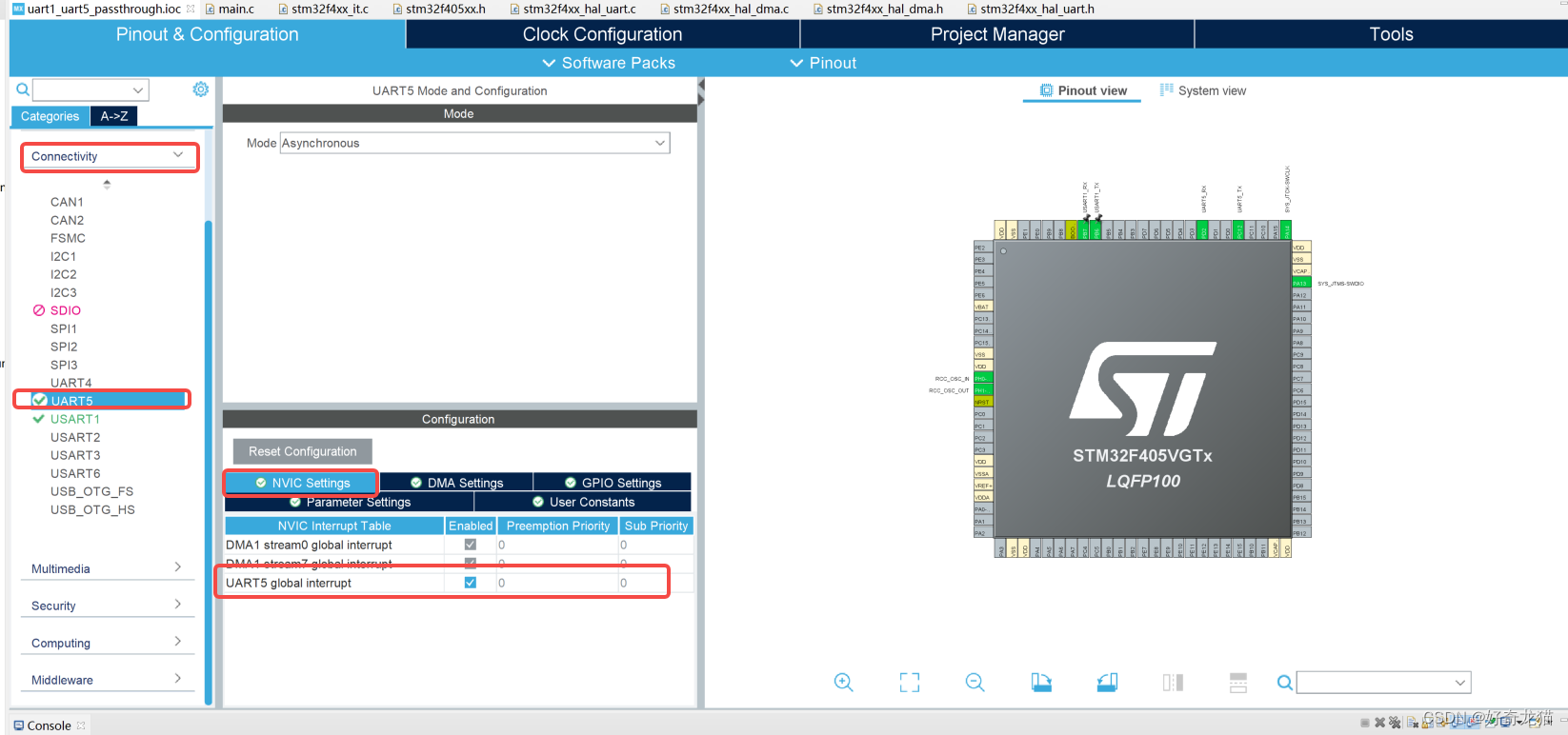Open the peripheral search combo box
This screenshot has width=1568, height=735.
click(x=90, y=89)
